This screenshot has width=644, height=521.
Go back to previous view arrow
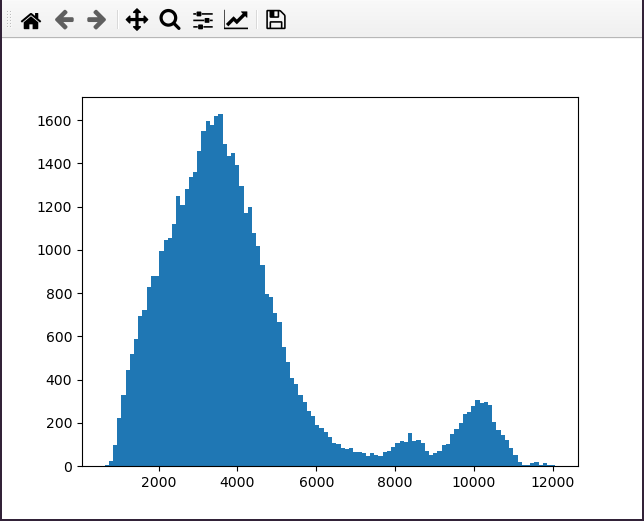(64, 20)
